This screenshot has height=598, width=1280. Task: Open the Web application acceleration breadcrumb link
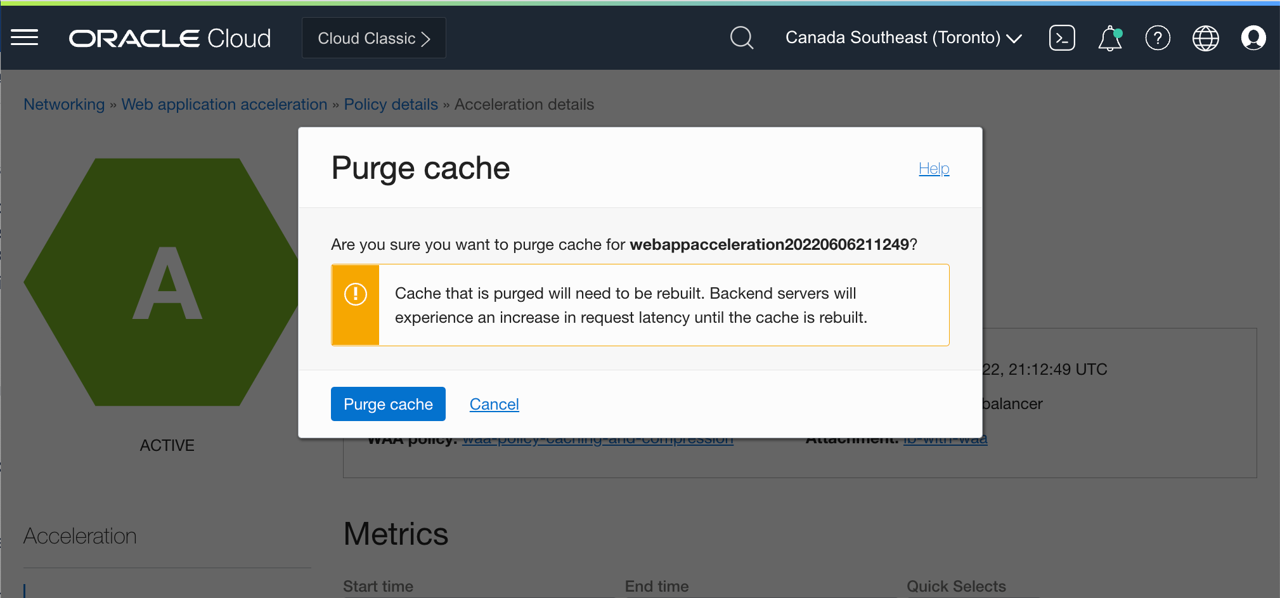click(x=224, y=104)
